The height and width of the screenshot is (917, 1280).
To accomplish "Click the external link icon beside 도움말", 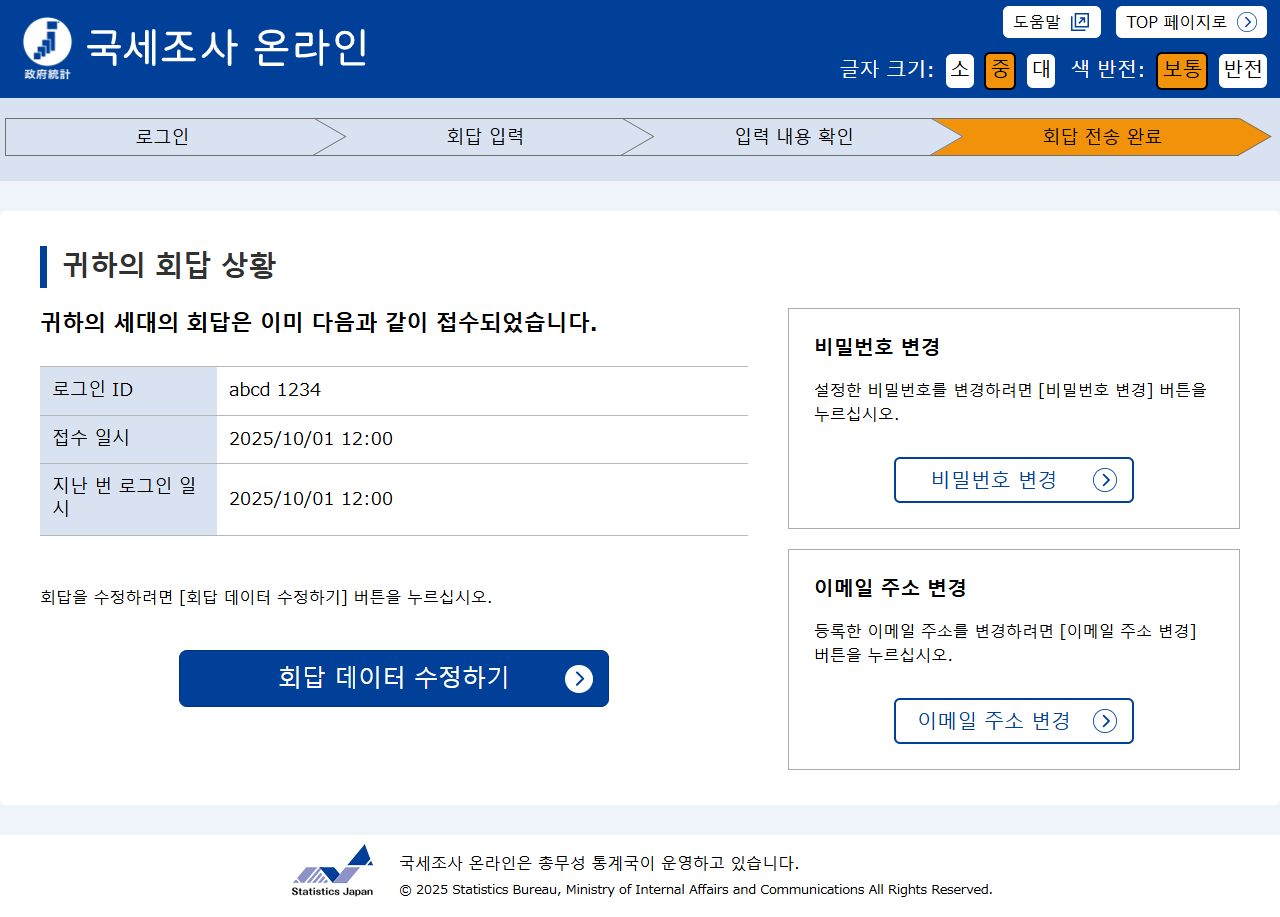I will click(1079, 22).
